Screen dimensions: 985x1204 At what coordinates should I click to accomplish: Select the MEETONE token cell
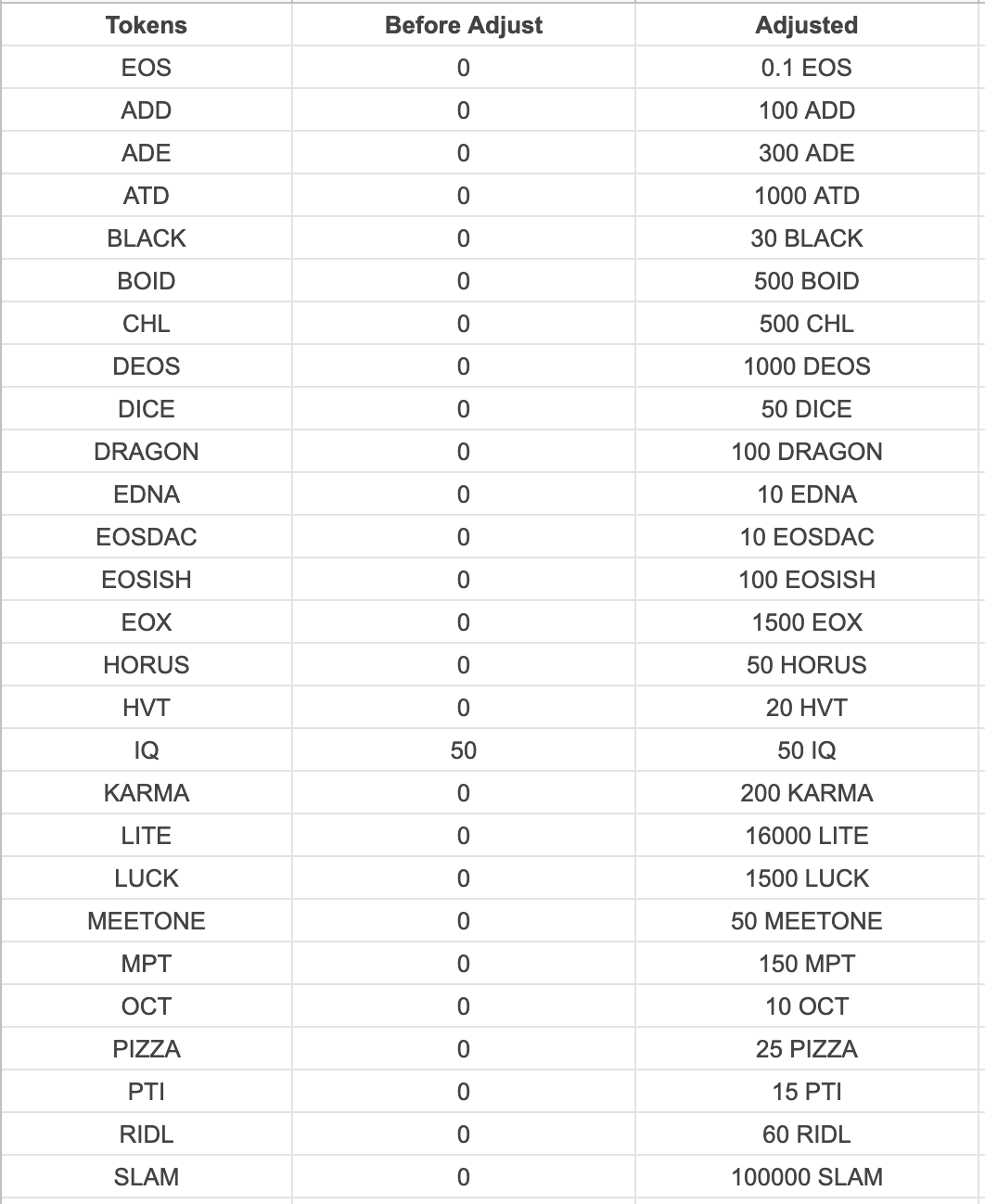(147, 921)
